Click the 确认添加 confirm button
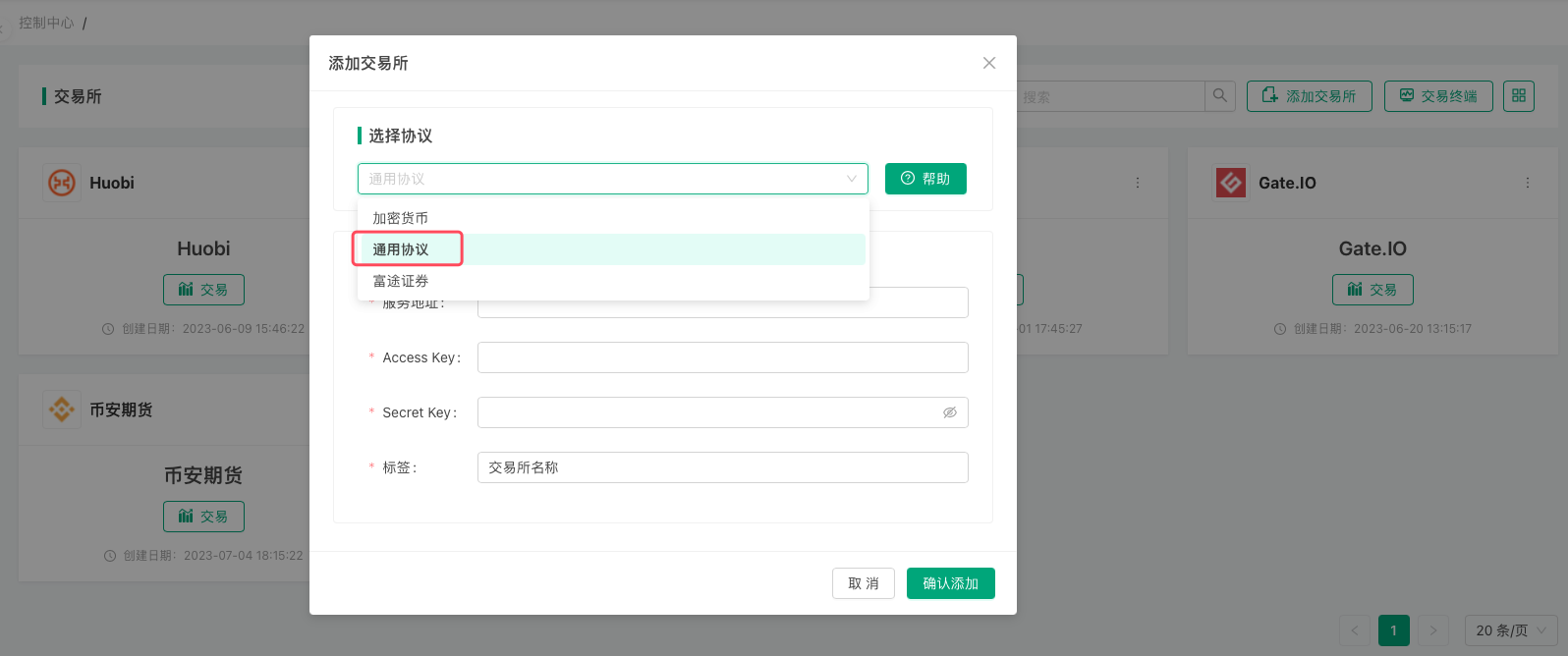 [x=950, y=583]
